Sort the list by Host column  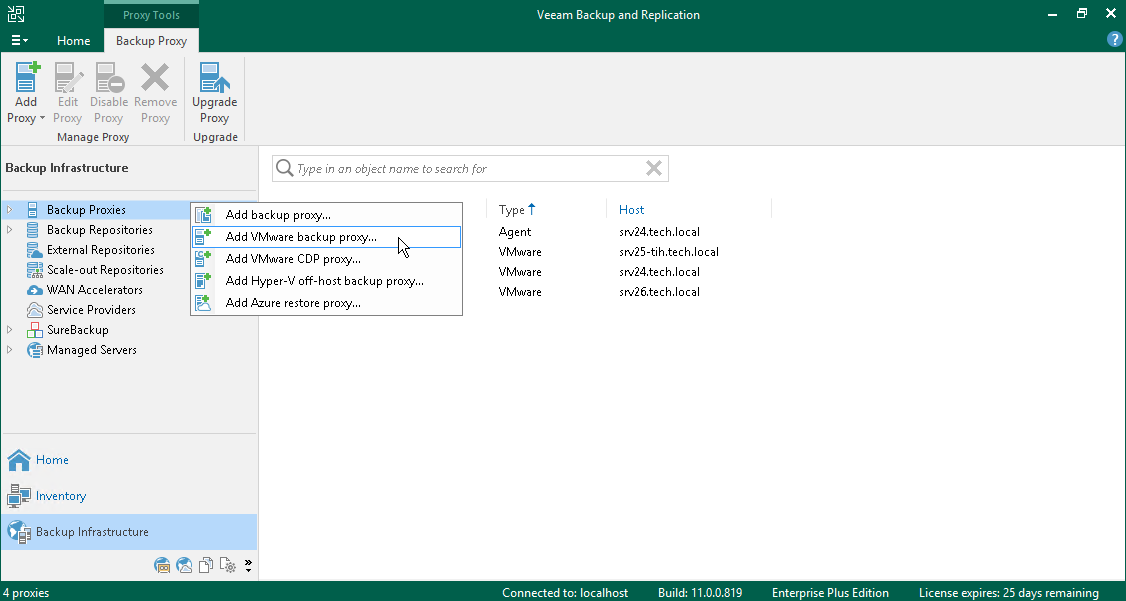pyautogui.click(x=632, y=210)
